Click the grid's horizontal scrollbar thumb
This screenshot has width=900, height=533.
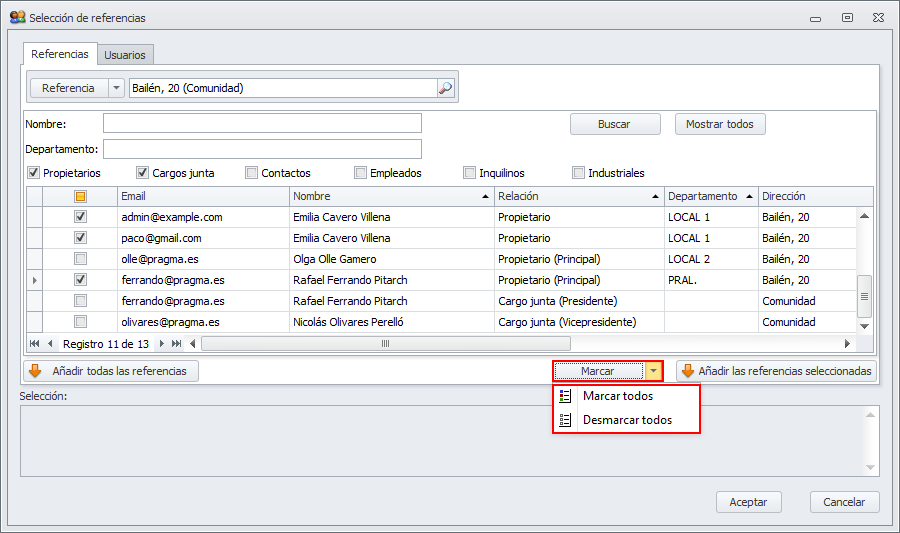[384, 344]
